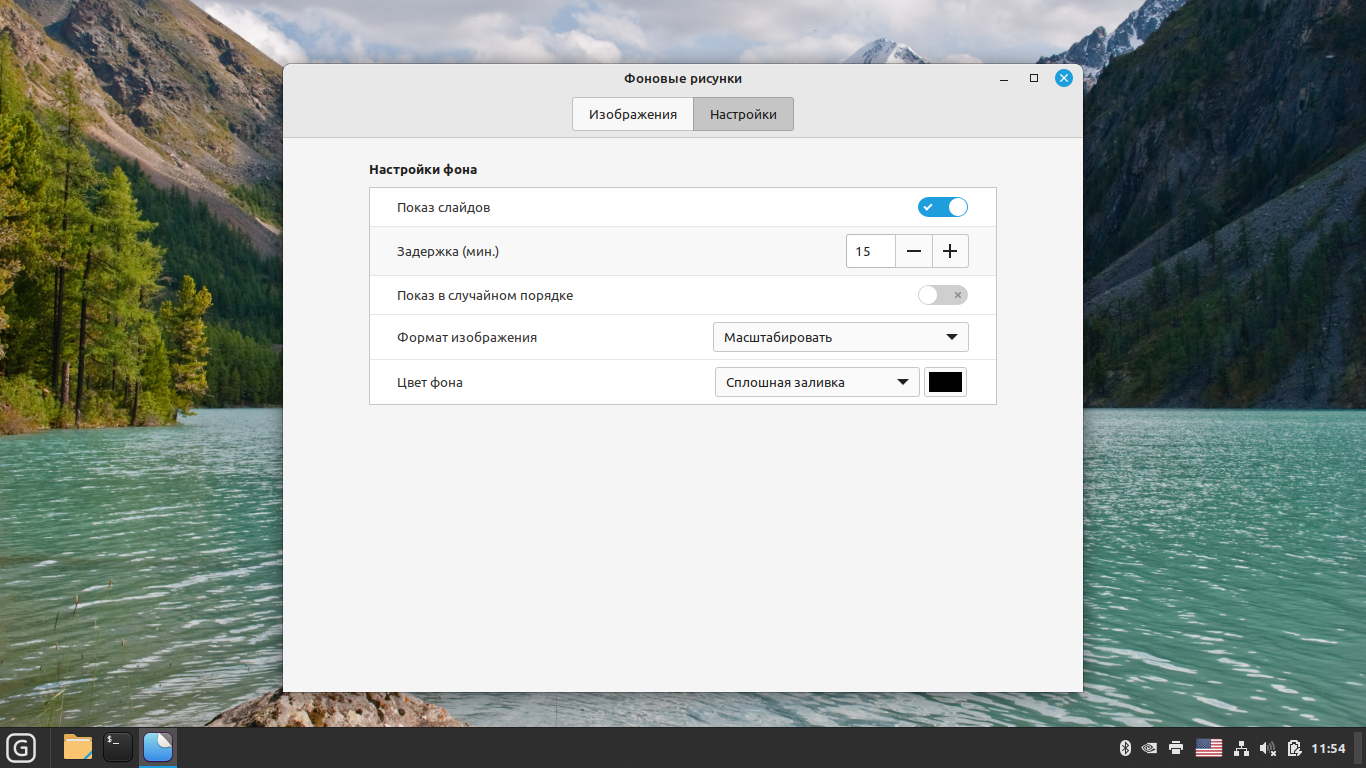
Task: Disable the 'Показ слайдов' switch
Action: click(x=942, y=207)
